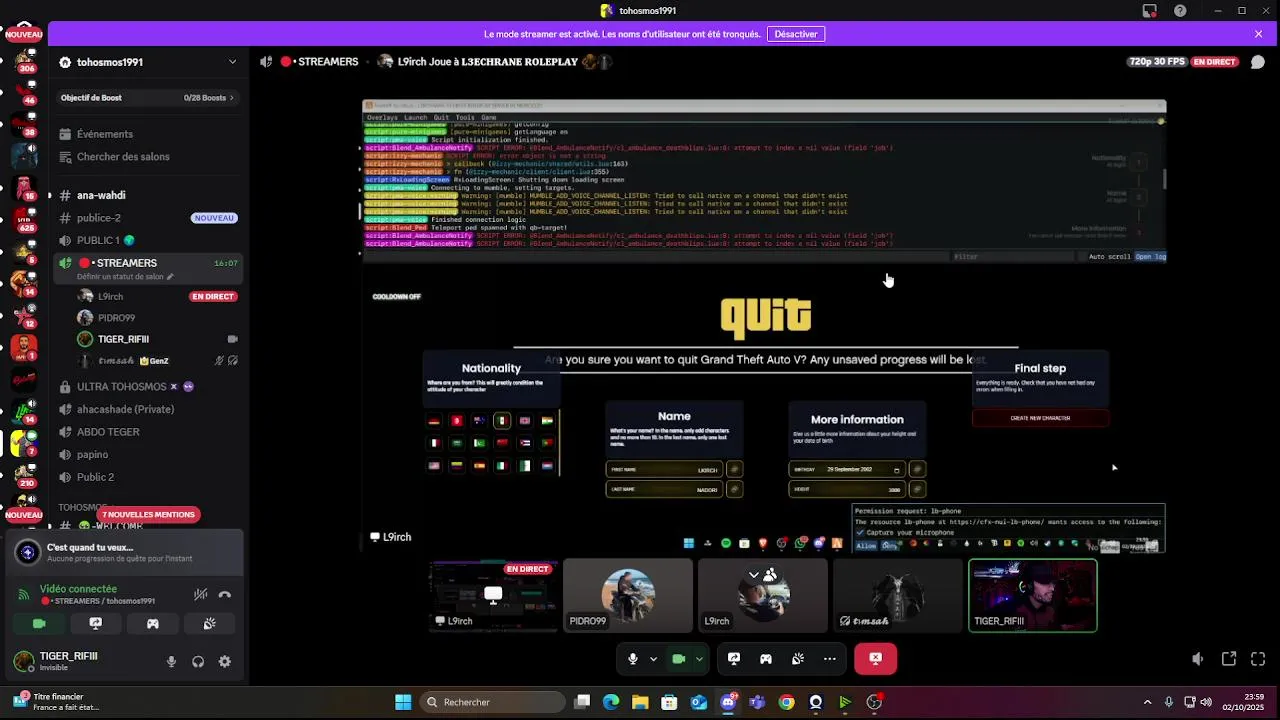Open the Objectif de Boost 0/28 Boosts row
Image resolution: width=1280 pixels, height=720 pixels.
point(148,98)
